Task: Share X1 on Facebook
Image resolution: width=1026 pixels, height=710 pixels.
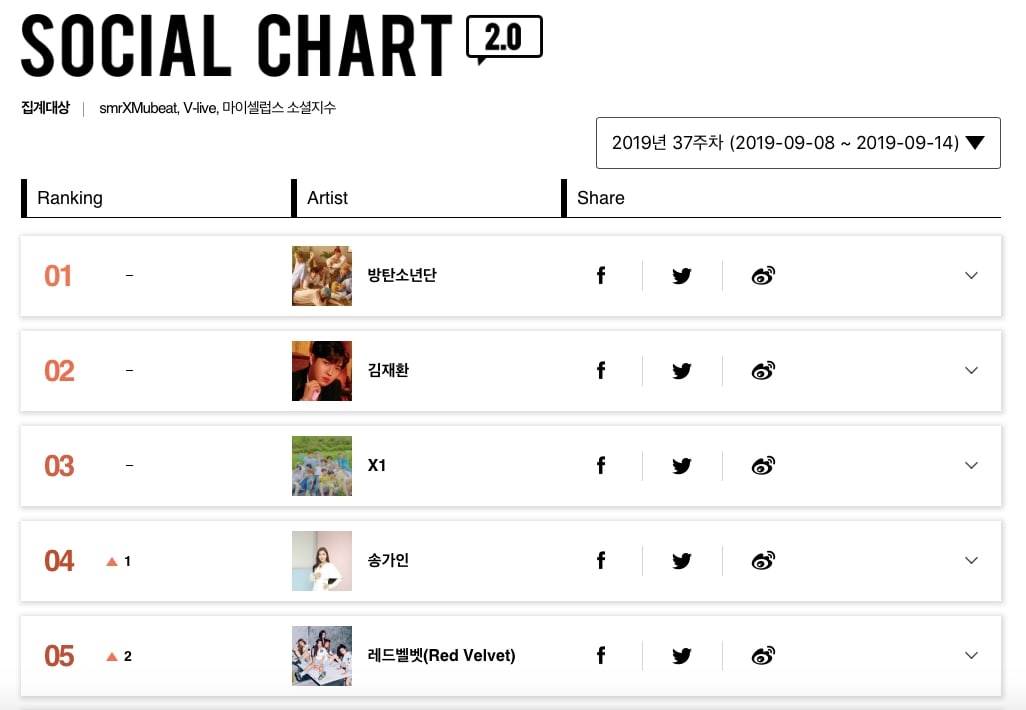Action: coord(601,466)
